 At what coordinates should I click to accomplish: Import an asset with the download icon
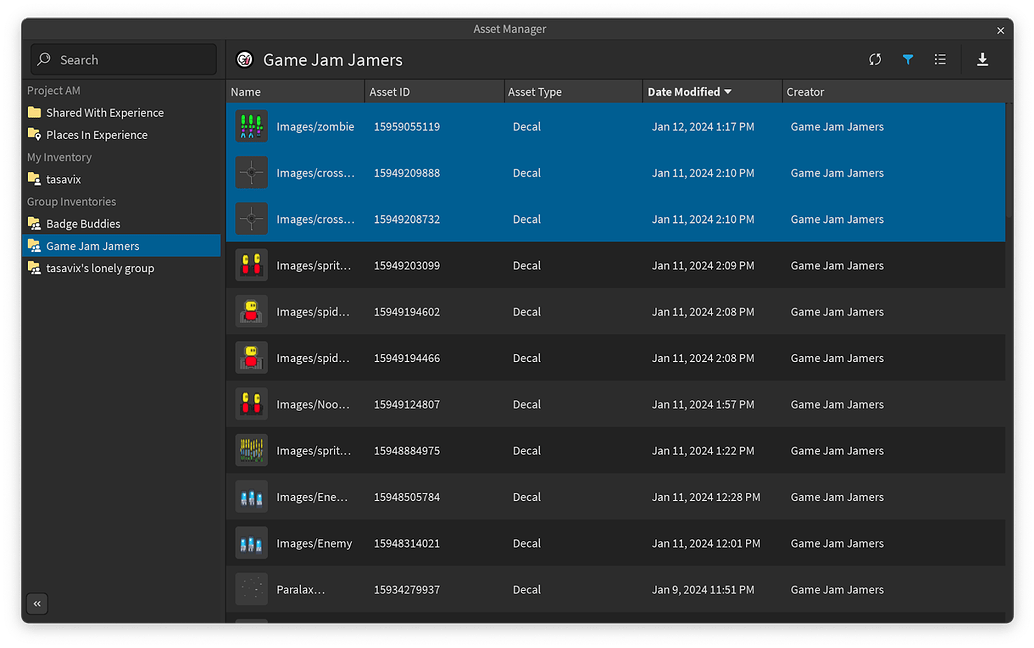point(982,60)
